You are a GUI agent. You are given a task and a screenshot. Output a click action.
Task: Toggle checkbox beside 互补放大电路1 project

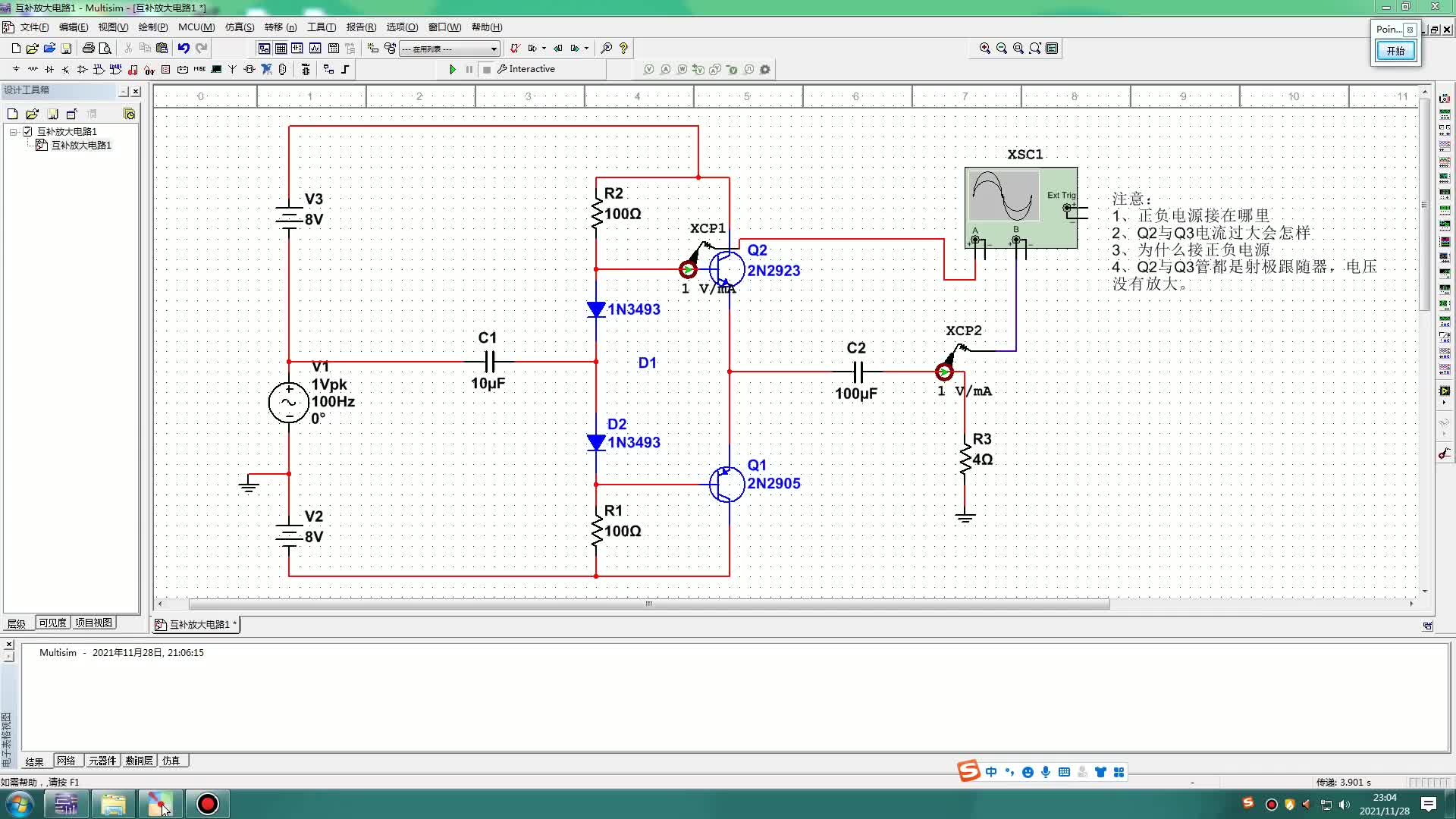pos(27,131)
